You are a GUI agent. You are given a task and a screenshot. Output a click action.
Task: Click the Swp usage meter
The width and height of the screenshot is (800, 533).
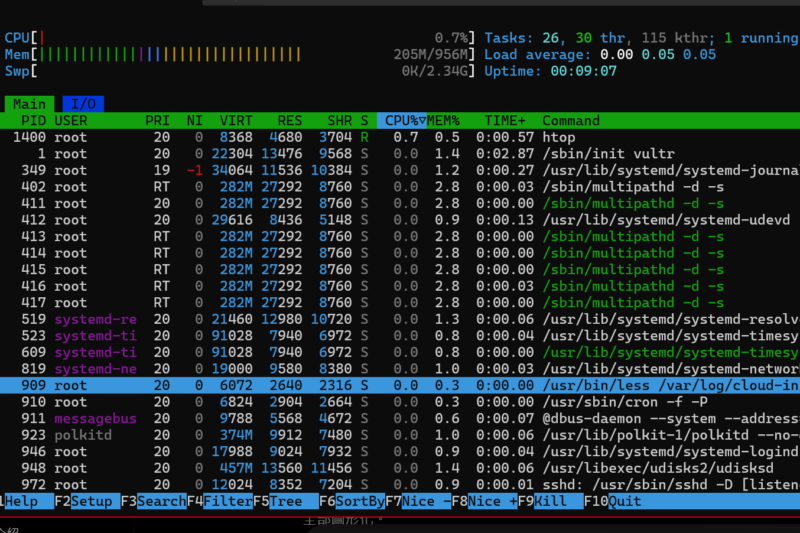click(x=240, y=71)
